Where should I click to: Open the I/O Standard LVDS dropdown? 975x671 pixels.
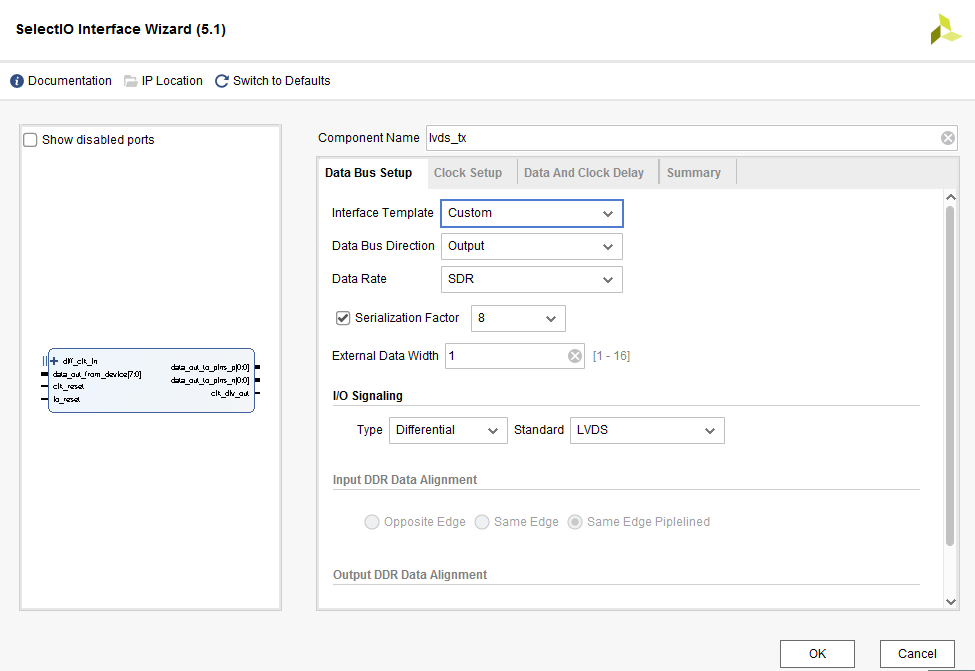pos(647,430)
